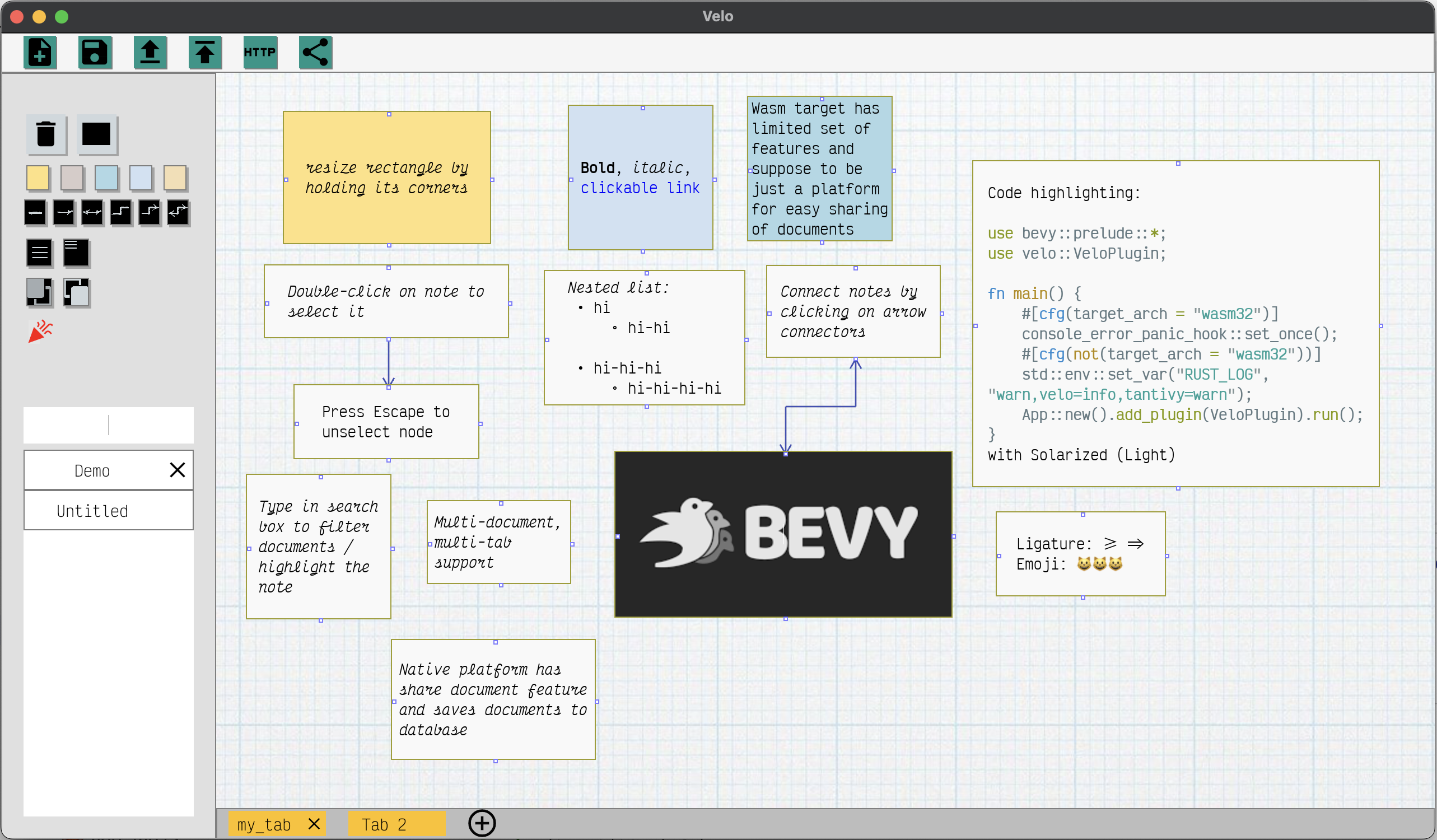
Task: Focus the document search box
Action: (x=108, y=425)
